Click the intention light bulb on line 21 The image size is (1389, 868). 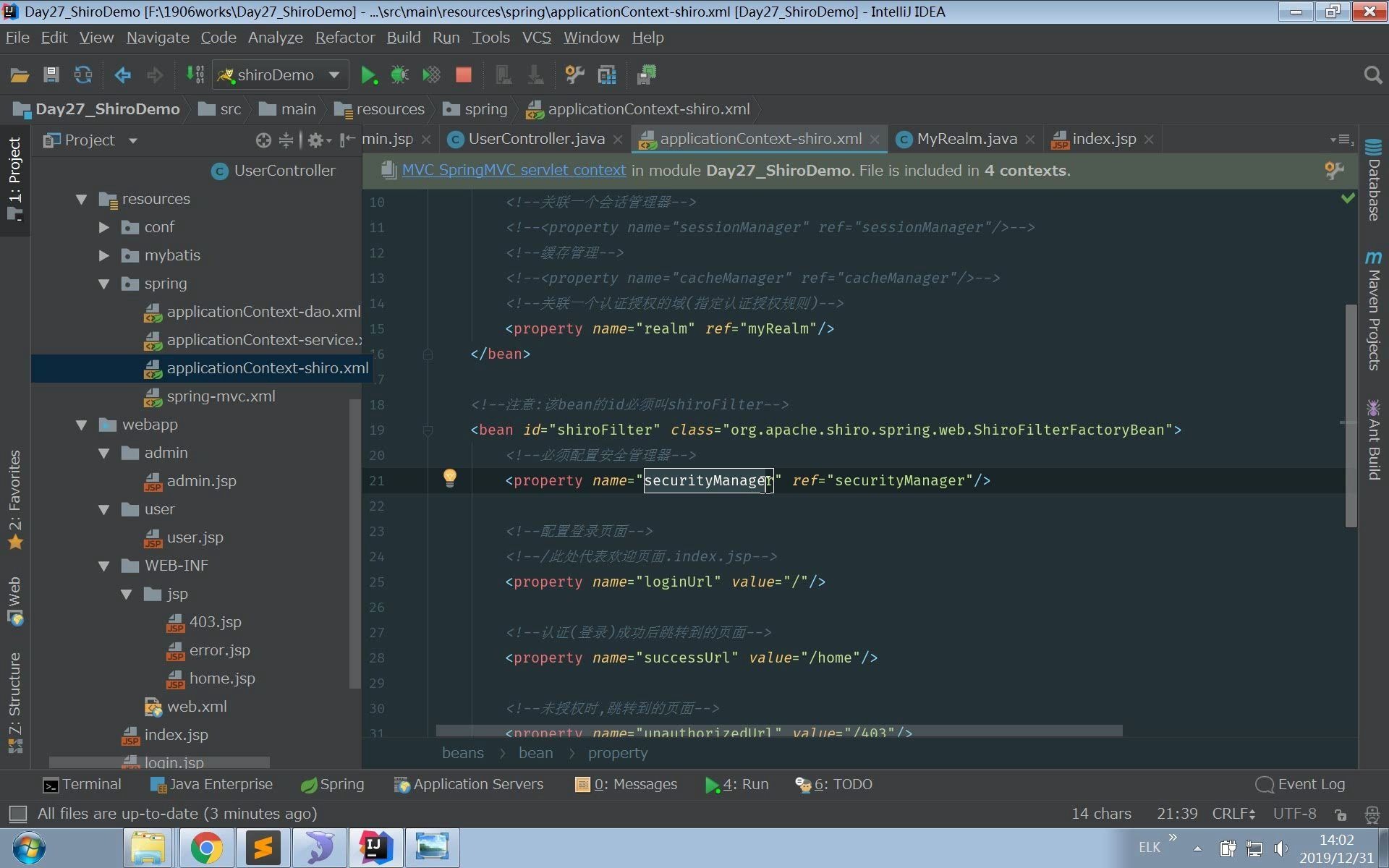coord(449,477)
